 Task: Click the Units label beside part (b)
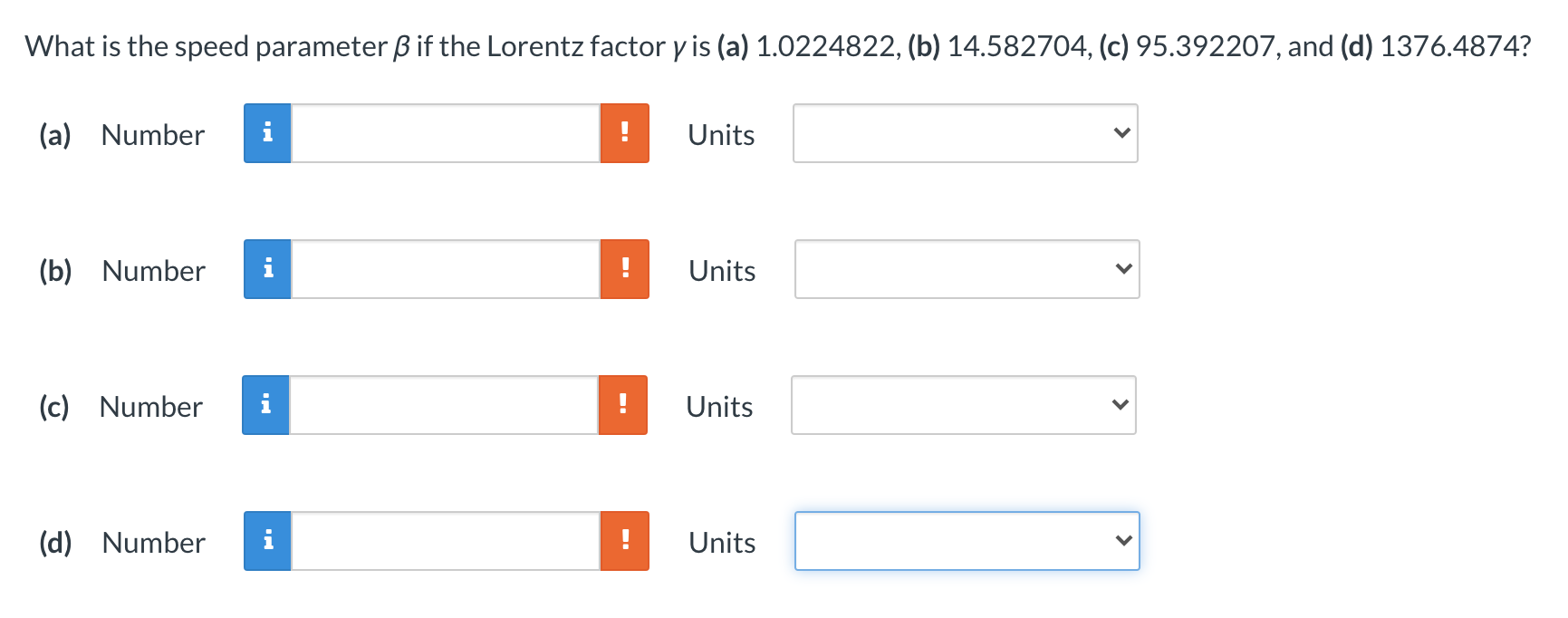pyautogui.click(x=722, y=269)
